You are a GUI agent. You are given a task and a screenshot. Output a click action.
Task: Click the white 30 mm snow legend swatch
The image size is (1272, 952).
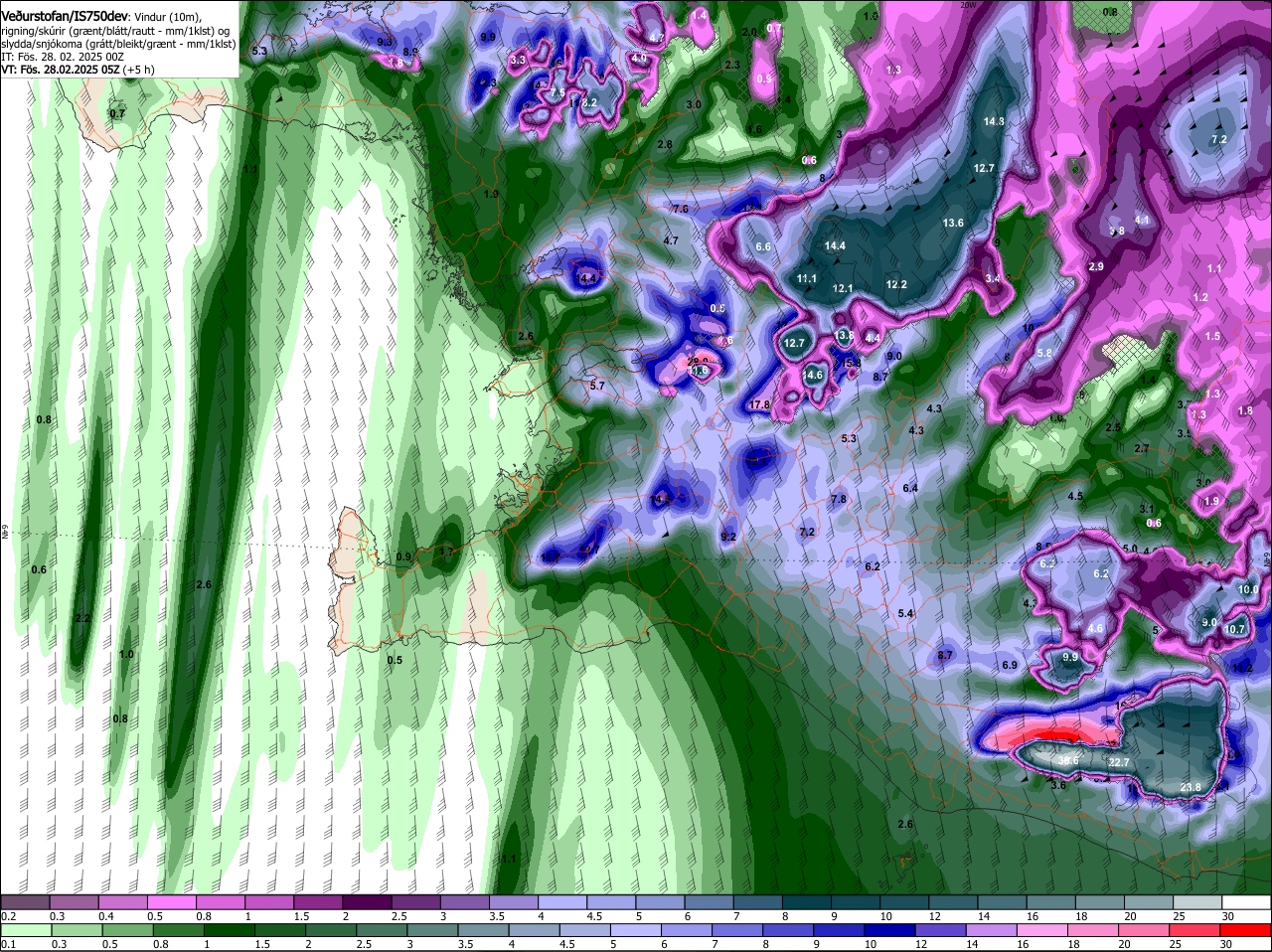(x=1247, y=902)
